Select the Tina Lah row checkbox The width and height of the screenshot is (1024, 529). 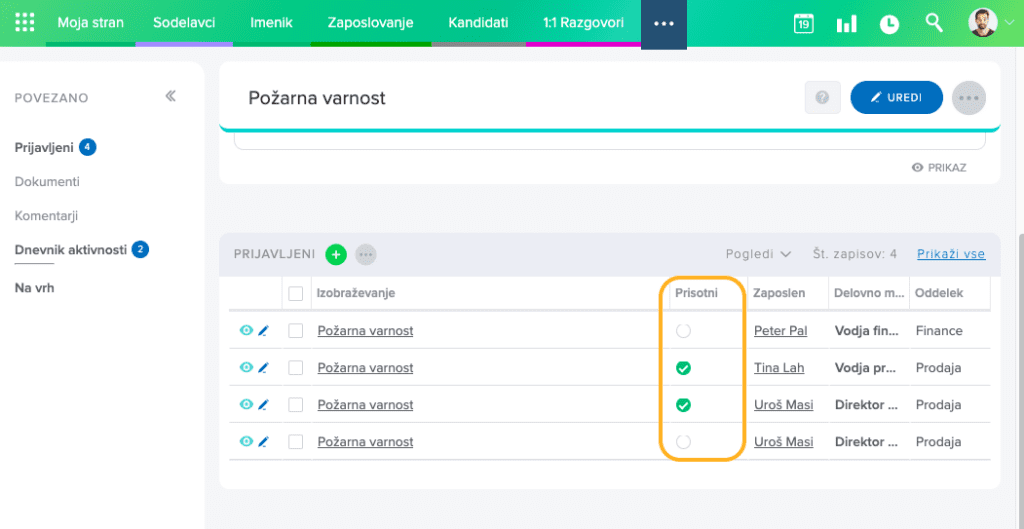pyautogui.click(x=296, y=368)
